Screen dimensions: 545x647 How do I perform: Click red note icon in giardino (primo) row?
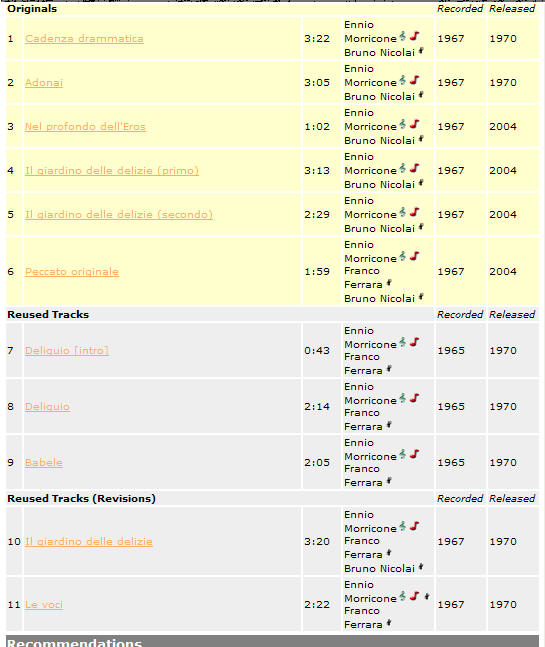click(x=415, y=168)
